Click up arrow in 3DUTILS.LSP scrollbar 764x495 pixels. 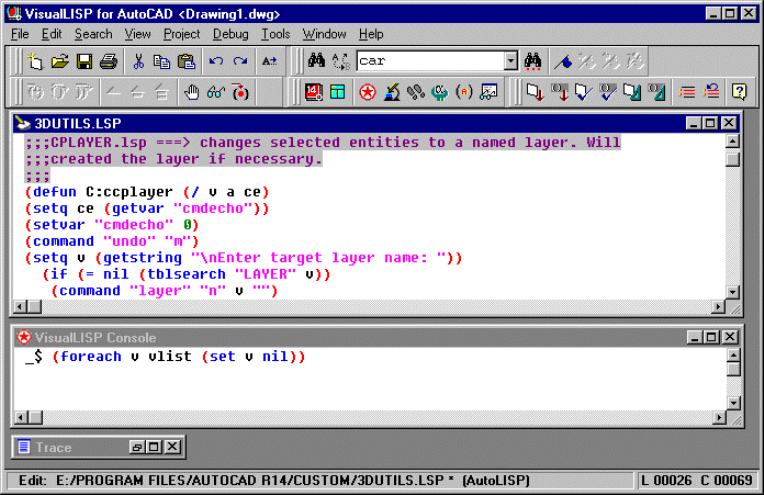tap(732, 142)
